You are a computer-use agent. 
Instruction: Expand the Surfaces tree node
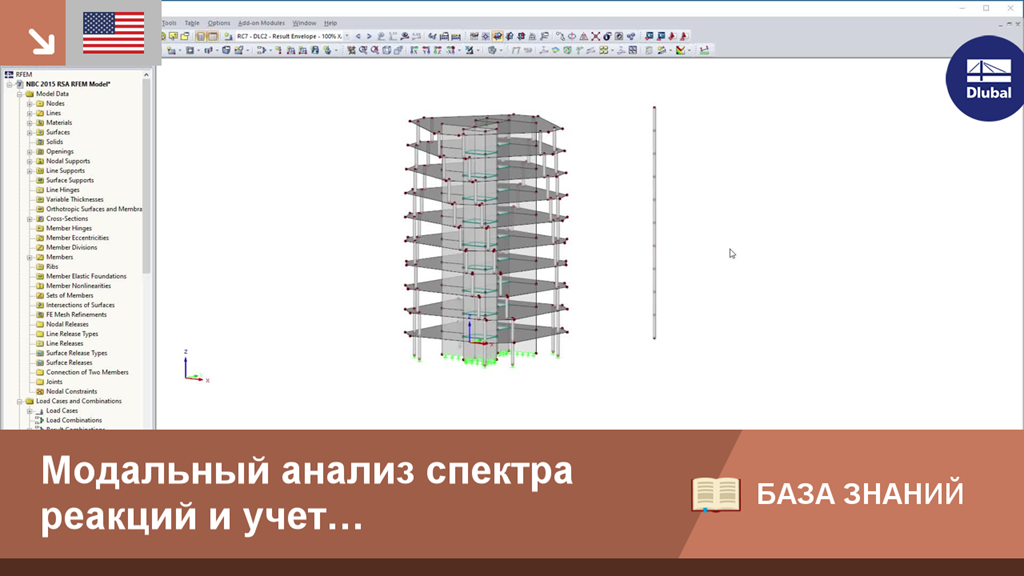click(x=29, y=132)
